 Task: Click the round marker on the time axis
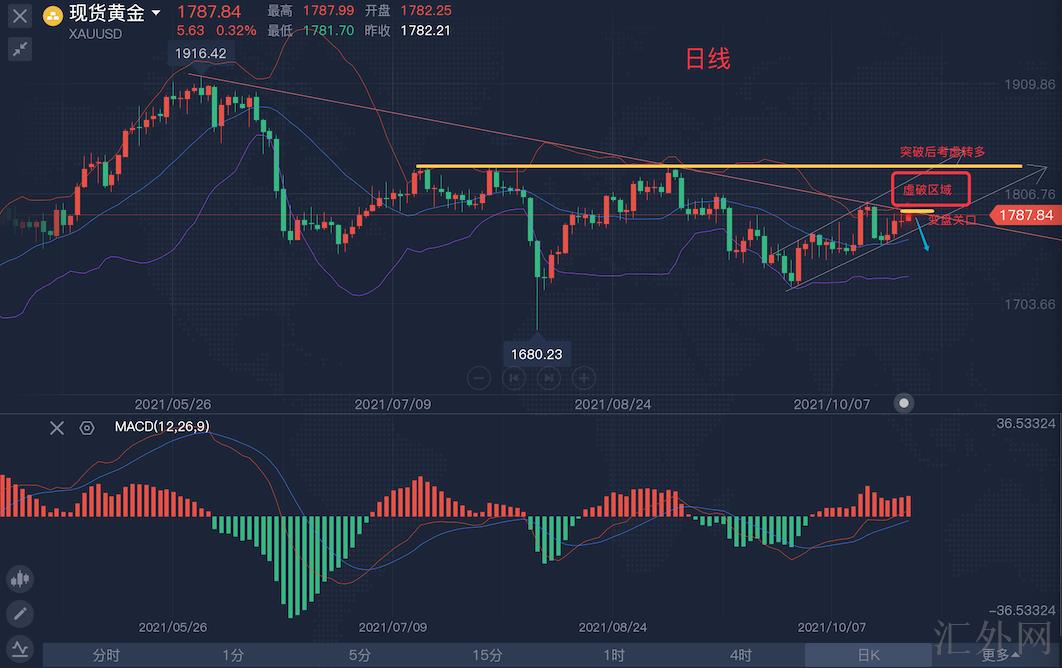(x=904, y=403)
